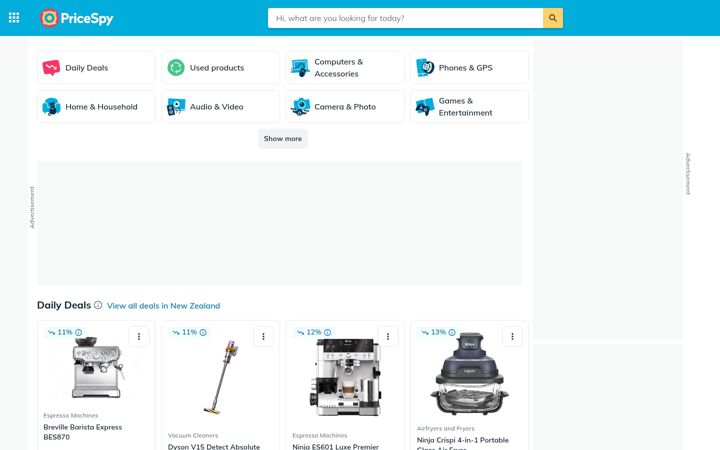
Task: Open the Audio & Video category
Action: 220,107
